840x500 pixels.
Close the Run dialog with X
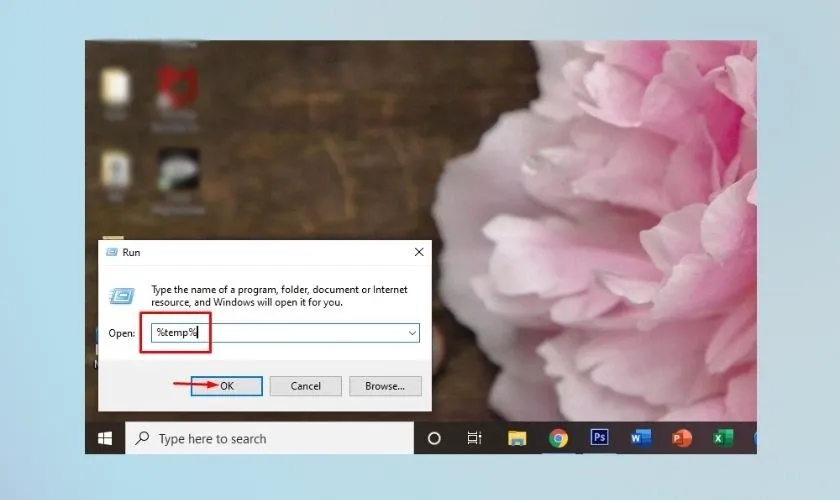(x=418, y=253)
